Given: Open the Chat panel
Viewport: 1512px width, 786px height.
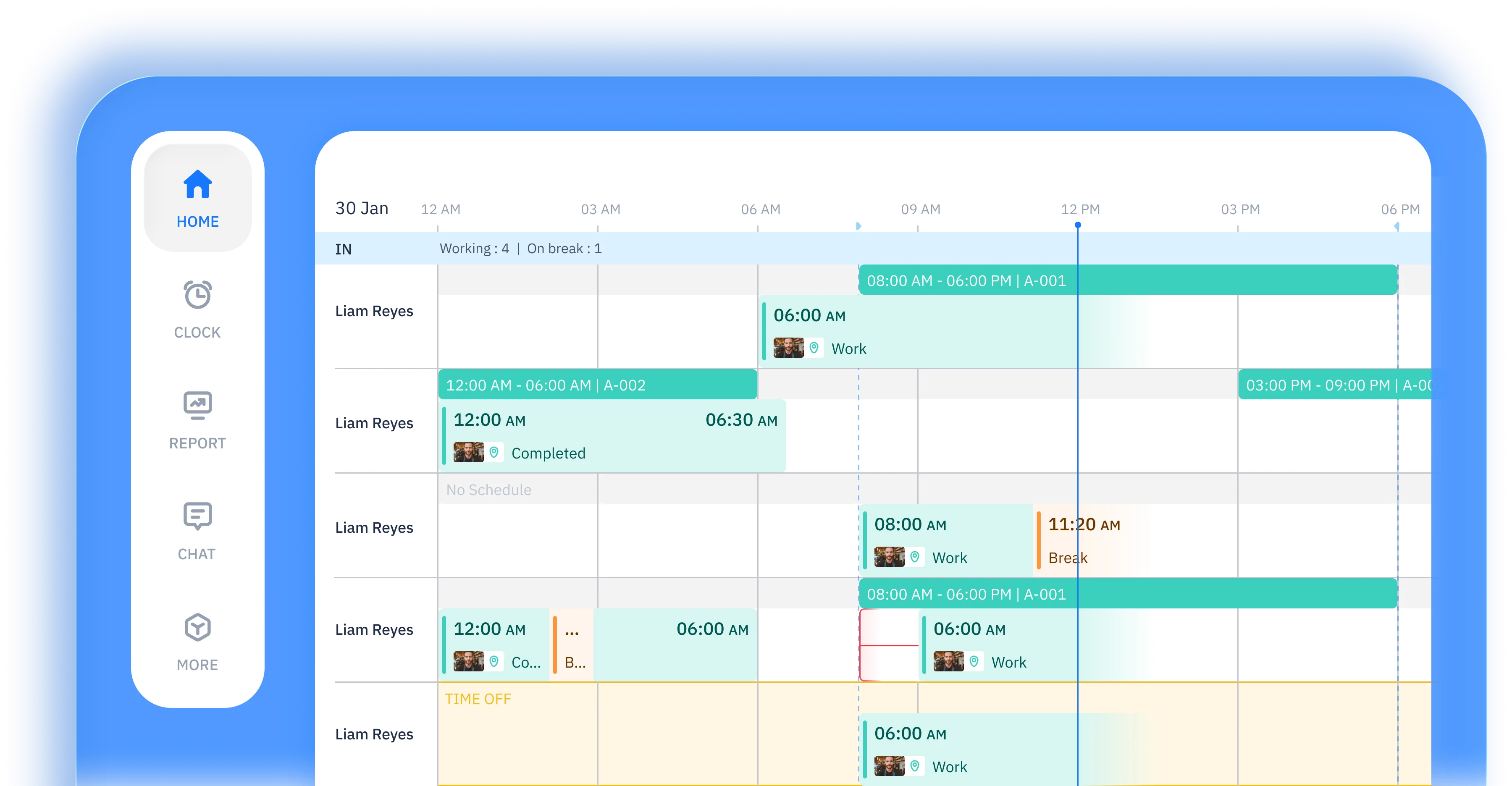Looking at the screenshot, I should pos(197,516).
